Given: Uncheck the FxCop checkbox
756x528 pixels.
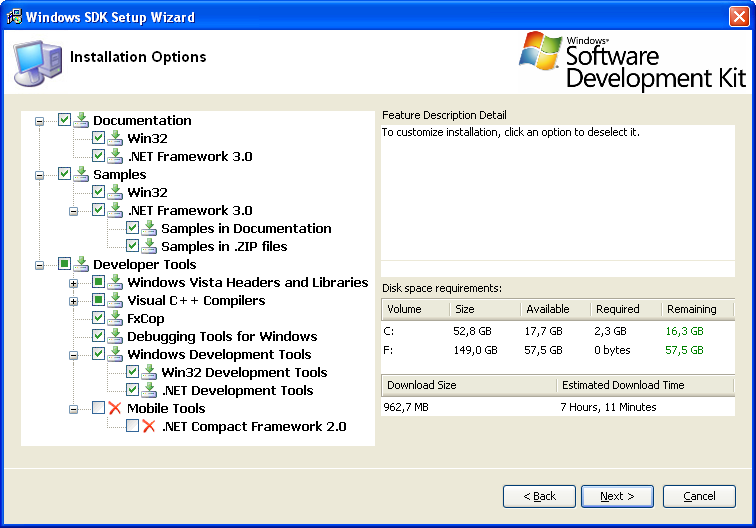Looking at the screenshot, I should (98, 317).
